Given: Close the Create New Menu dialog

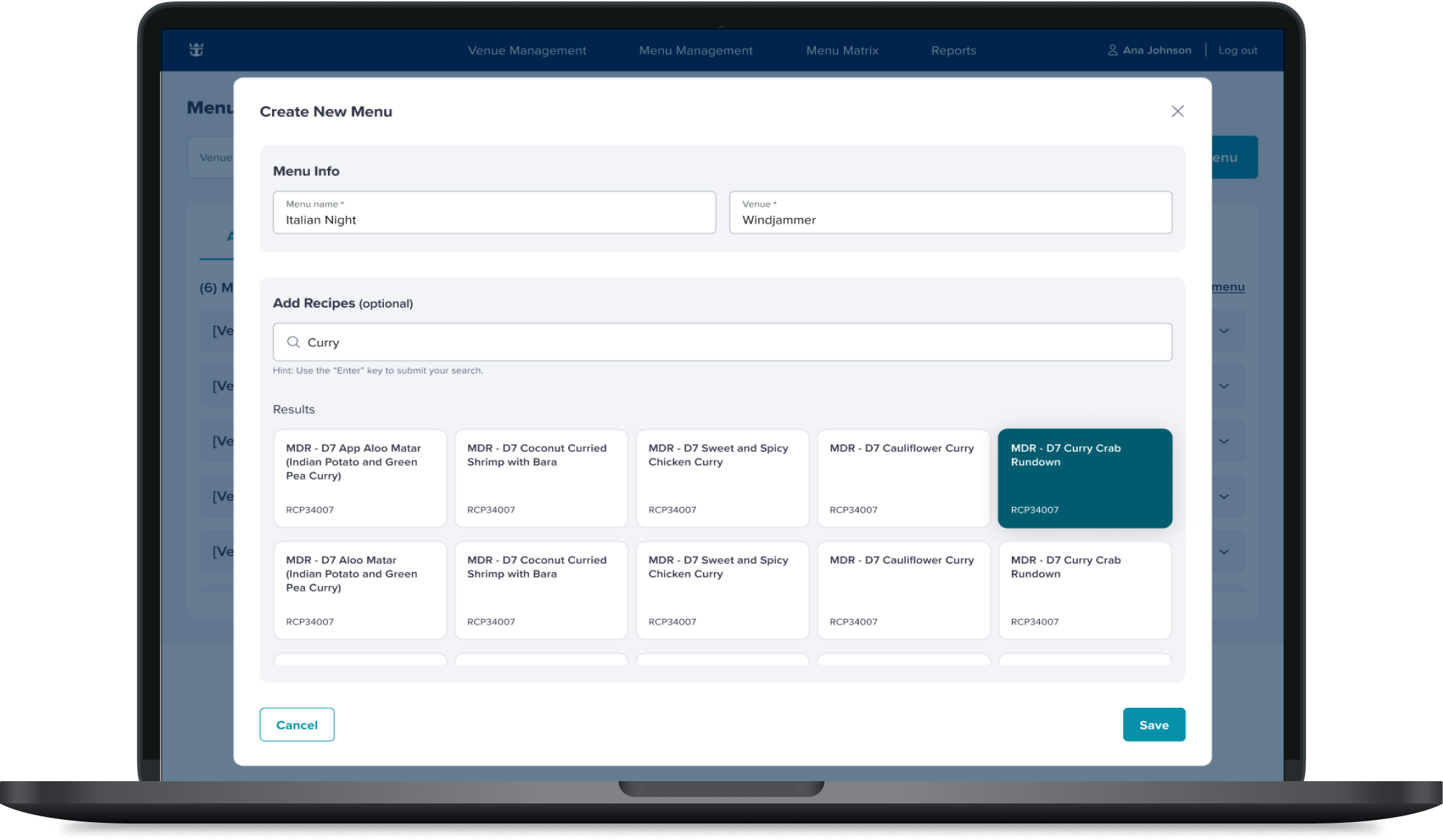Looking at the screenshot, I should coord(1178,111).
